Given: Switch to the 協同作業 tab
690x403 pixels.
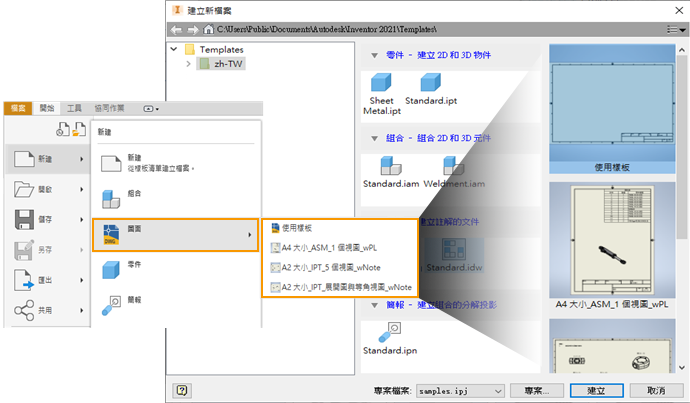Looking at the screenshot, I should click(109, 108).
